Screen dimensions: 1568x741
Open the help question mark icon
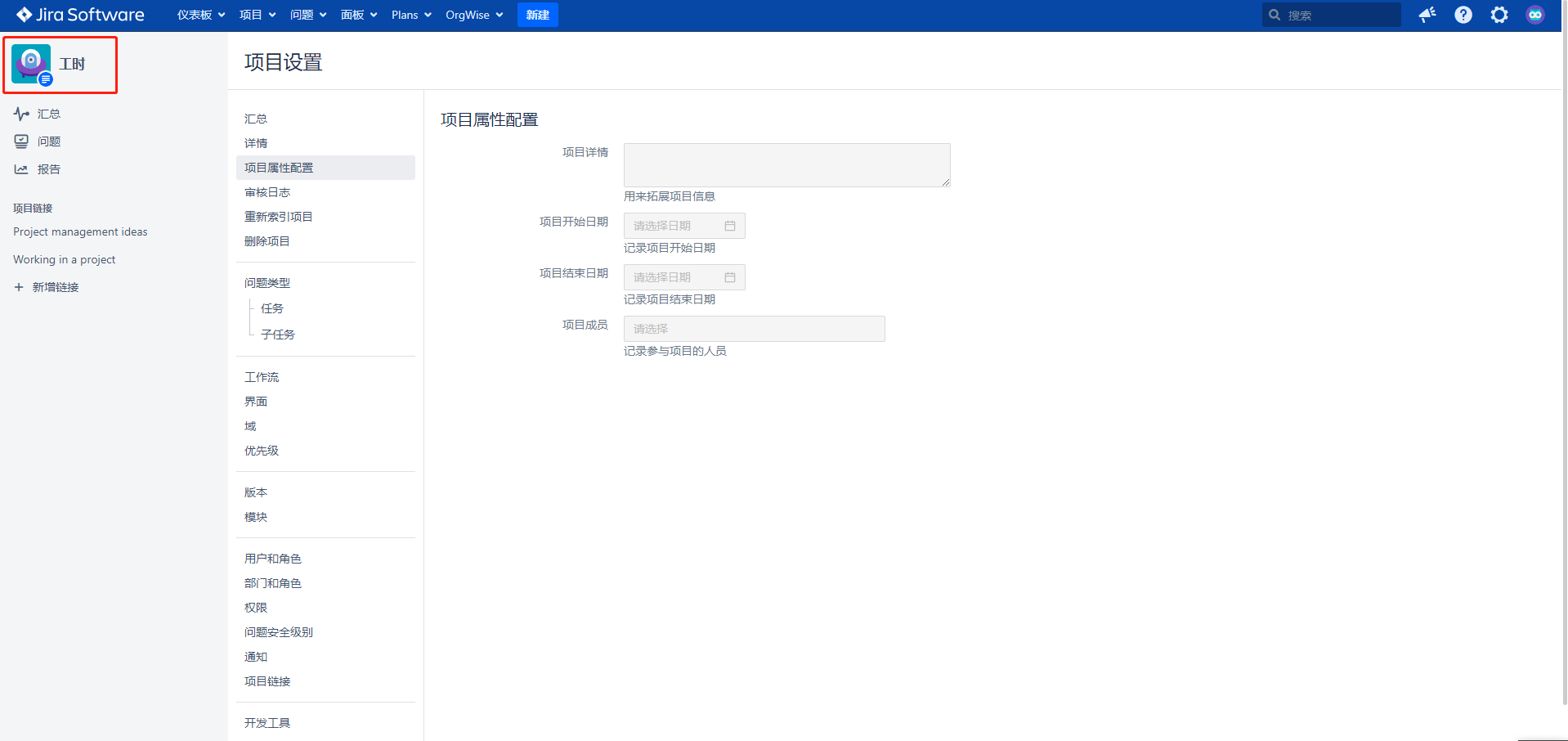pyautogui.click(x=1463, y=15)
